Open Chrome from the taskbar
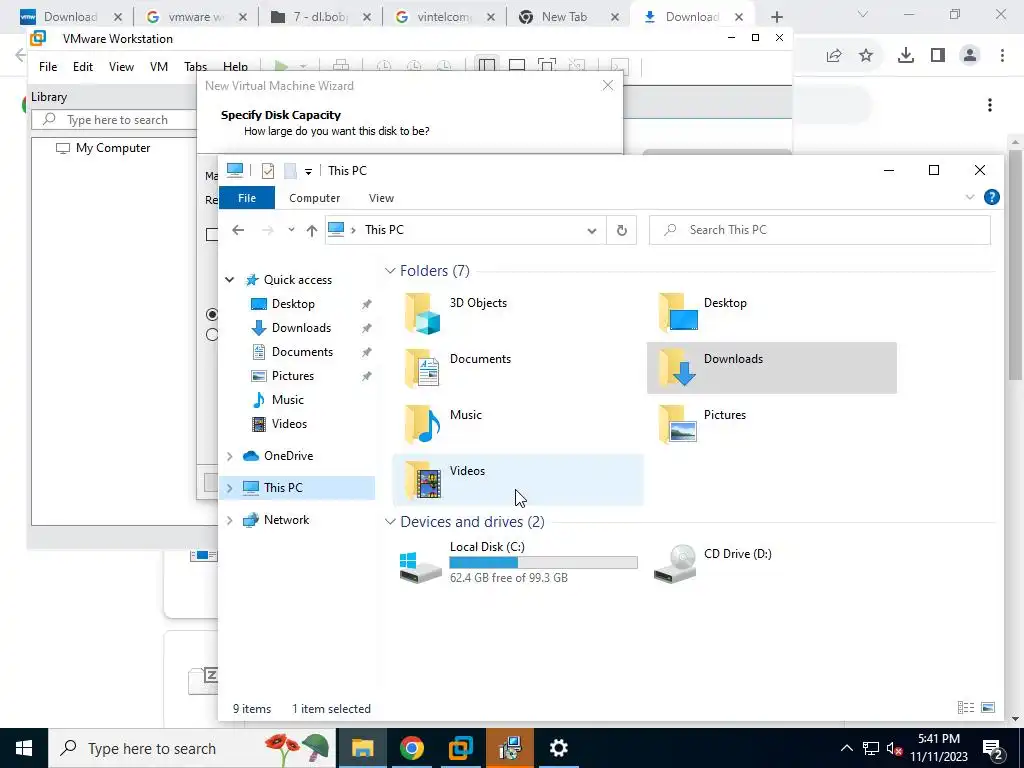Image resolution: width=1024 pixels, height=768 pixels. coord(411,748)
